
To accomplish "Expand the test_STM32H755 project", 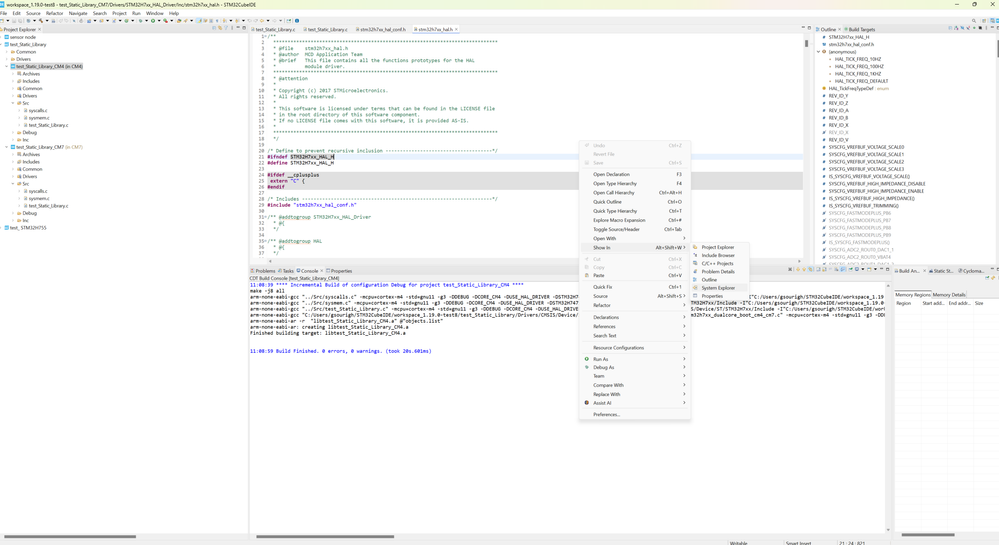I will tap(3, 228).
